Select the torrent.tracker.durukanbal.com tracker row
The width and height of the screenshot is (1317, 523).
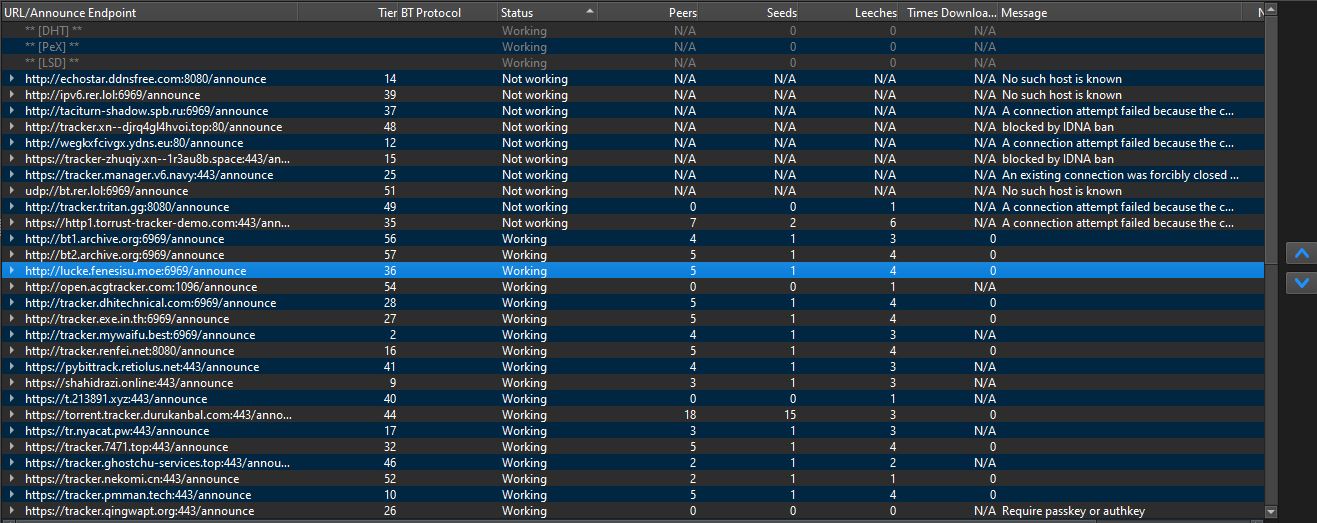point(158,415)
